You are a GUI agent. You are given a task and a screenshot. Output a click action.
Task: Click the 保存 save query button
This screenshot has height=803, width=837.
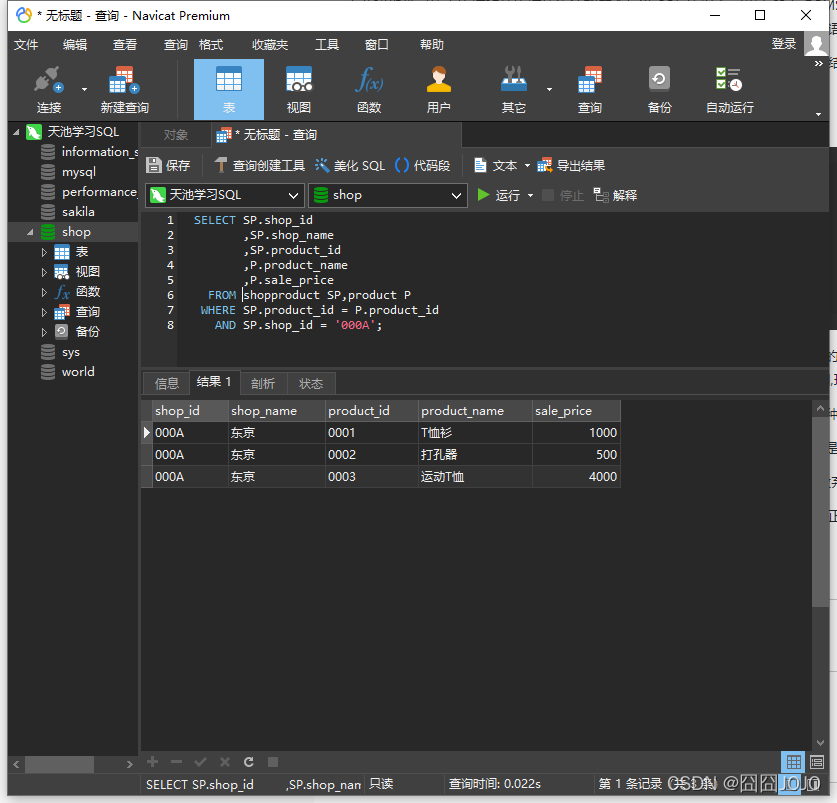tap(168, 166)
